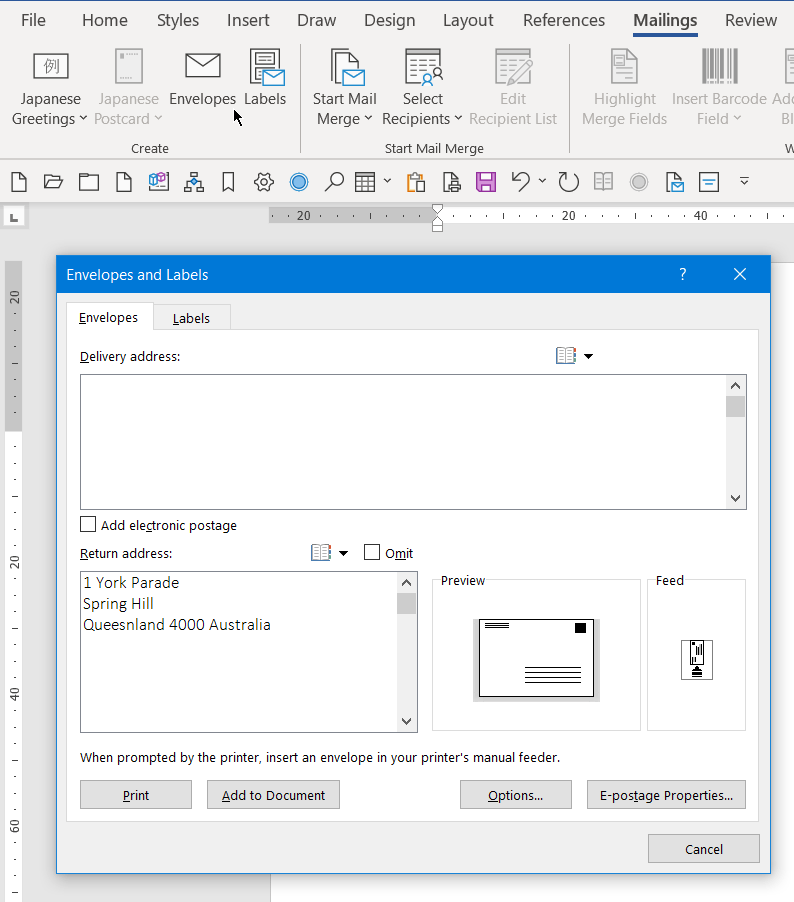Open the Insert ribbon tab

click(x=248, y=20)
